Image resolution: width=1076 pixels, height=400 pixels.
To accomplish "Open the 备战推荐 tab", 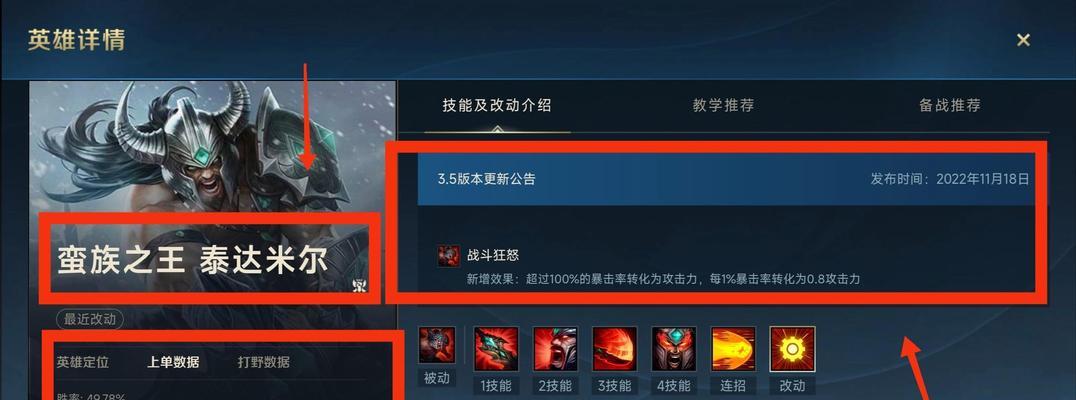I will pos(950,106).
